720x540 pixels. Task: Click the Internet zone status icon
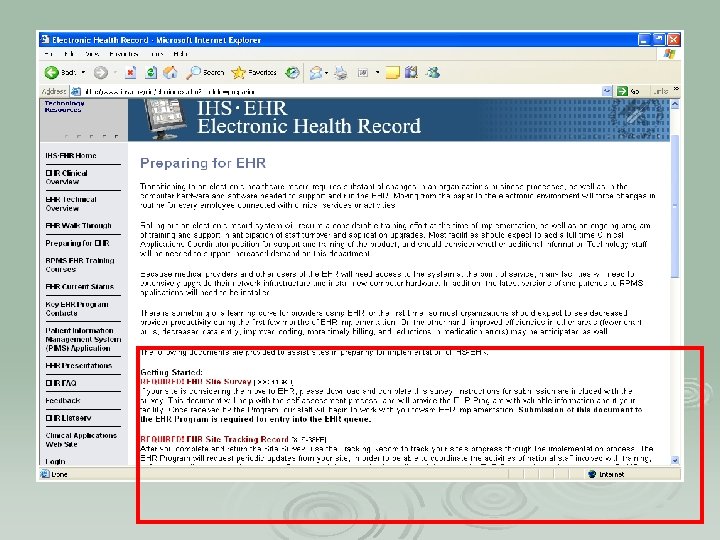click(x=591, y=474)
